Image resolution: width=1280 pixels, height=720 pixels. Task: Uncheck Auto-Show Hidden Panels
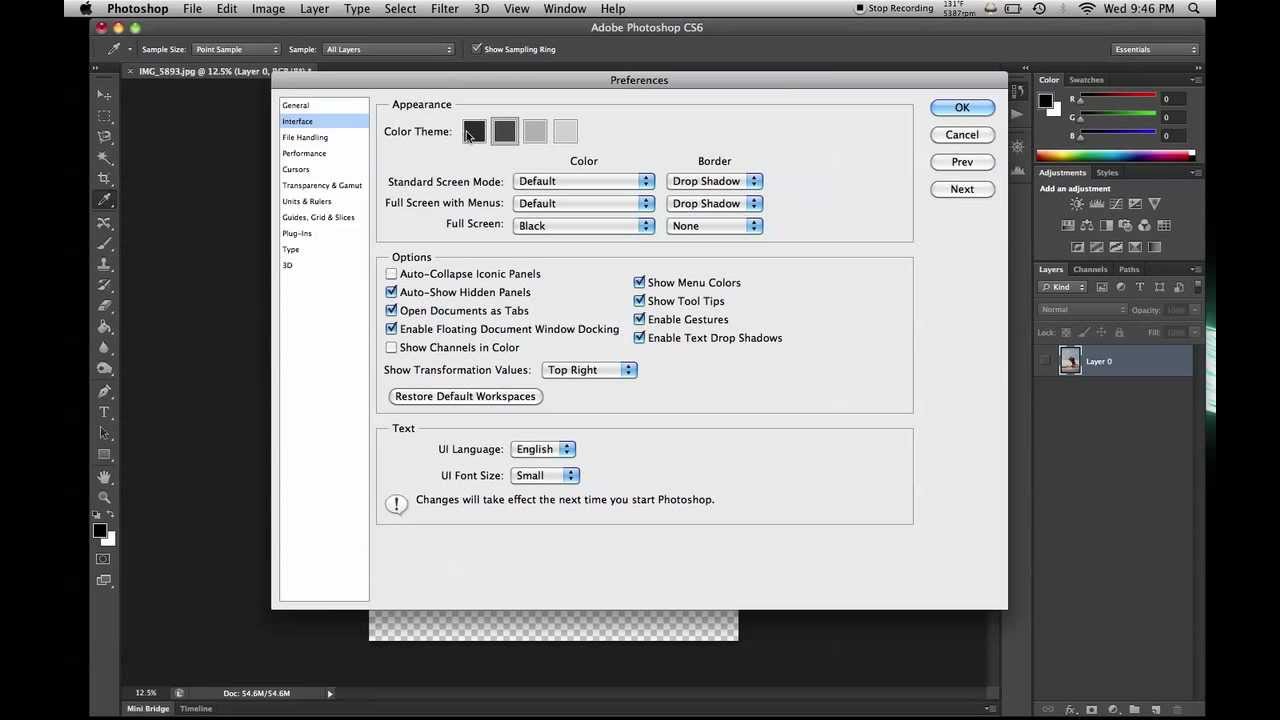pos(391,292)
